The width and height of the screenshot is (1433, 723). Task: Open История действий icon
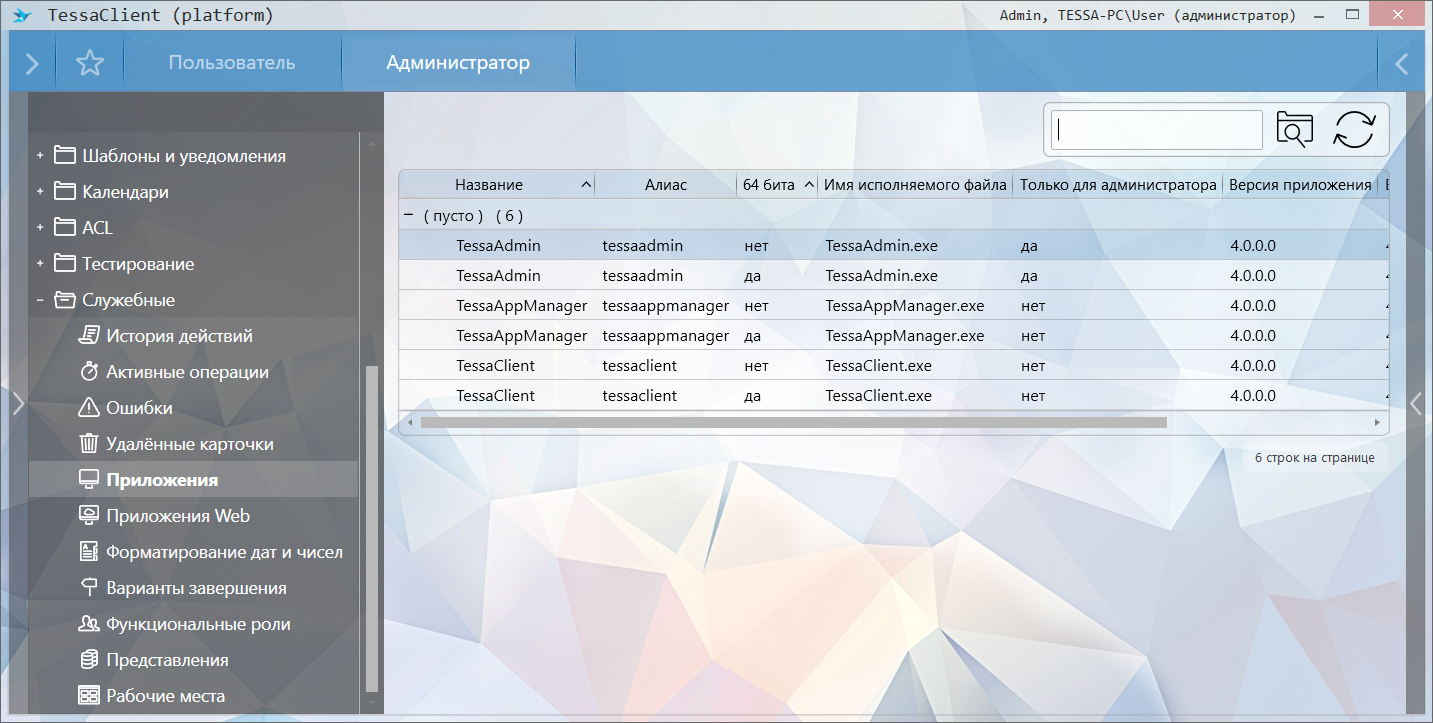(x=89, y=335)
